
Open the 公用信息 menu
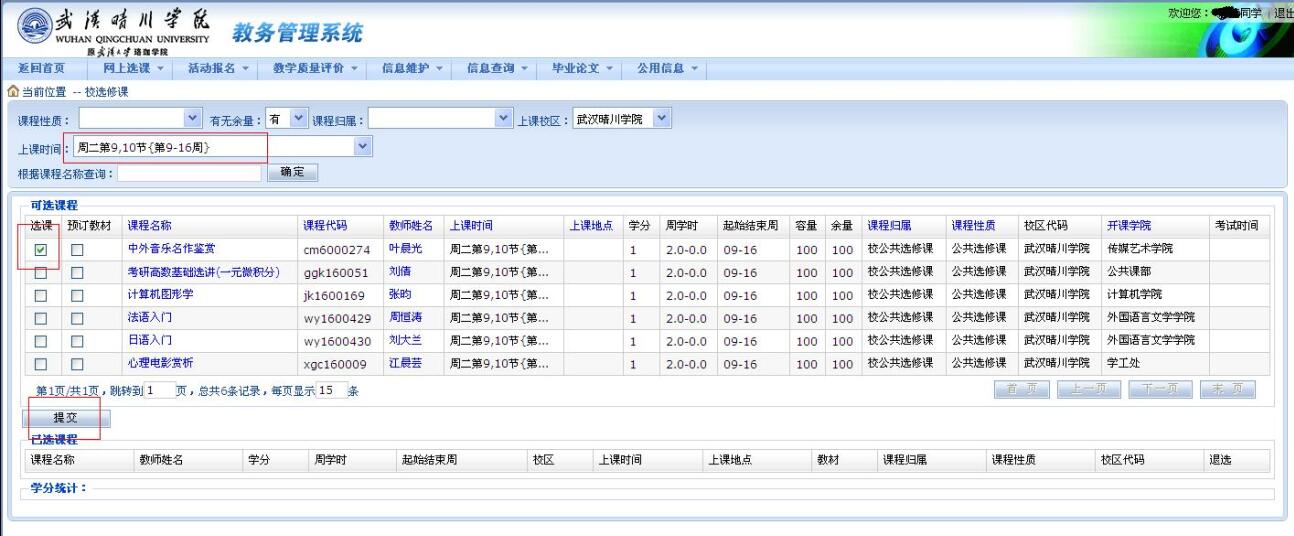[x=667, y=68]
